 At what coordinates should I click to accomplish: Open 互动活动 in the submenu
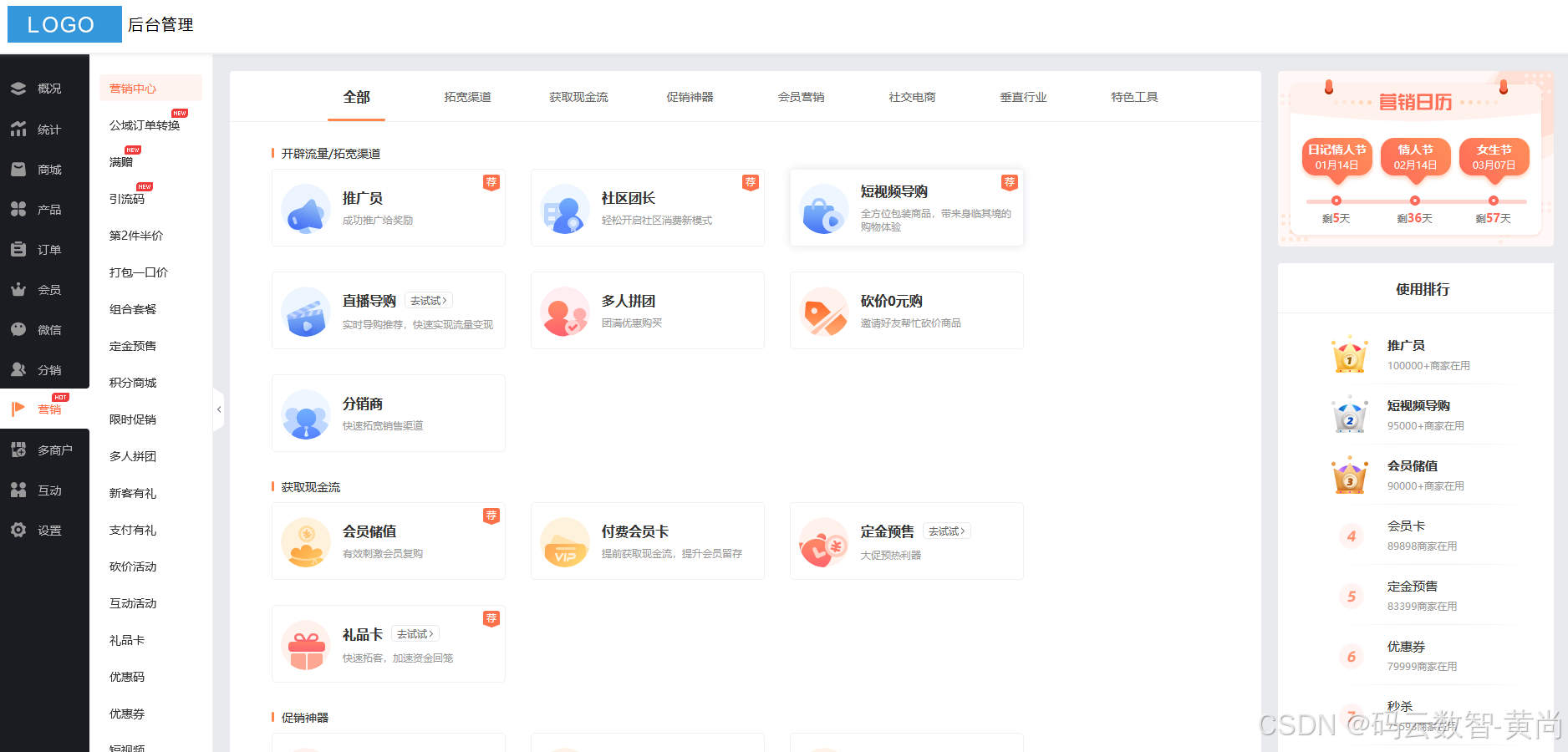[133, 603]
